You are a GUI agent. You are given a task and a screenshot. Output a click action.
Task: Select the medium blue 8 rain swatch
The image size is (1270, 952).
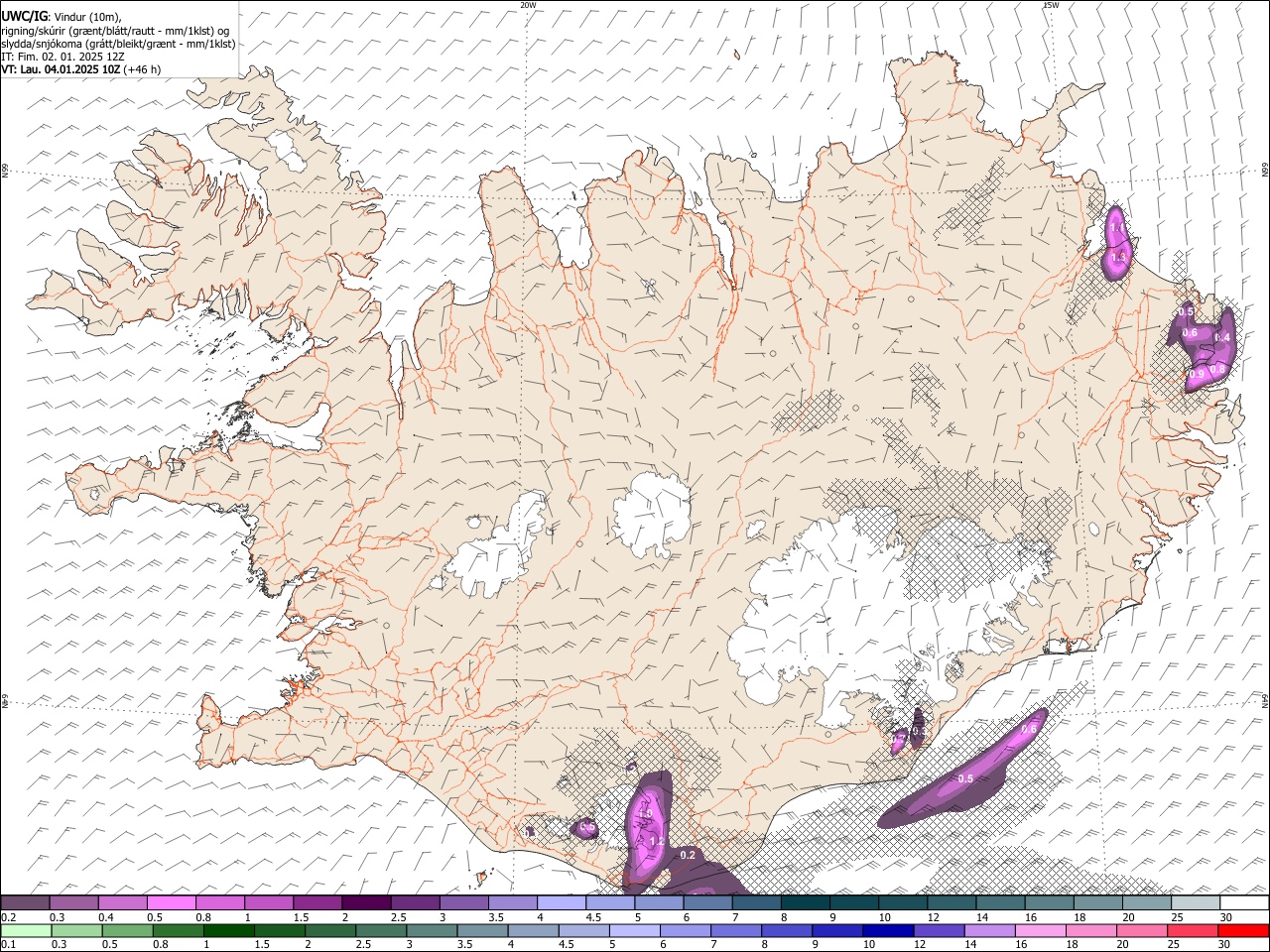787,931
